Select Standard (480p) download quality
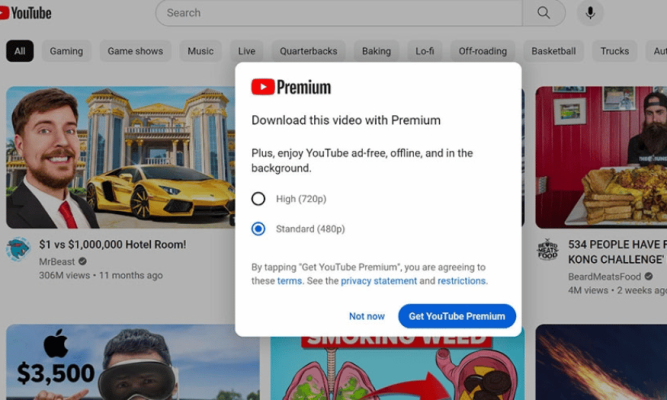Viewport: 667px width, 400px height. click(259, 229)
